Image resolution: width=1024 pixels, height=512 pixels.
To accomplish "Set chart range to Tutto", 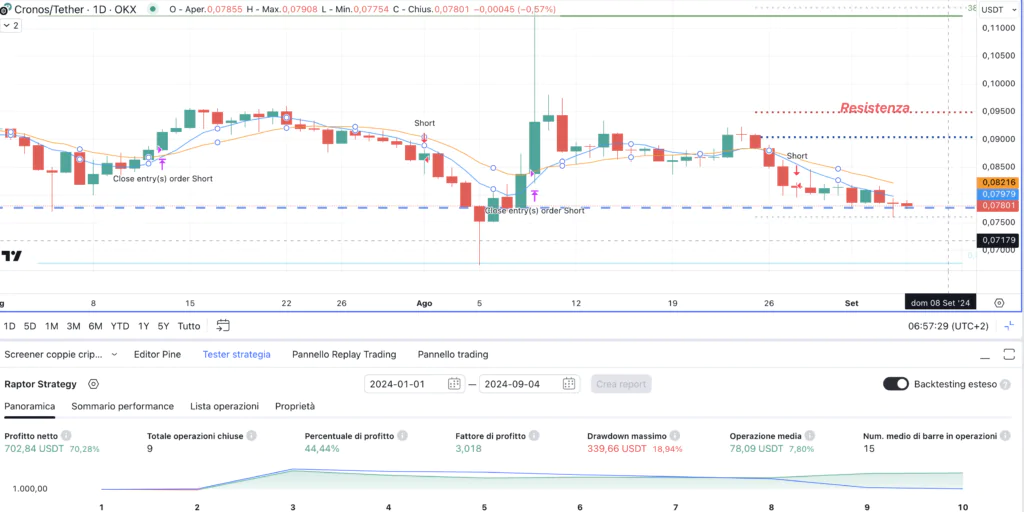I will 189,326.
